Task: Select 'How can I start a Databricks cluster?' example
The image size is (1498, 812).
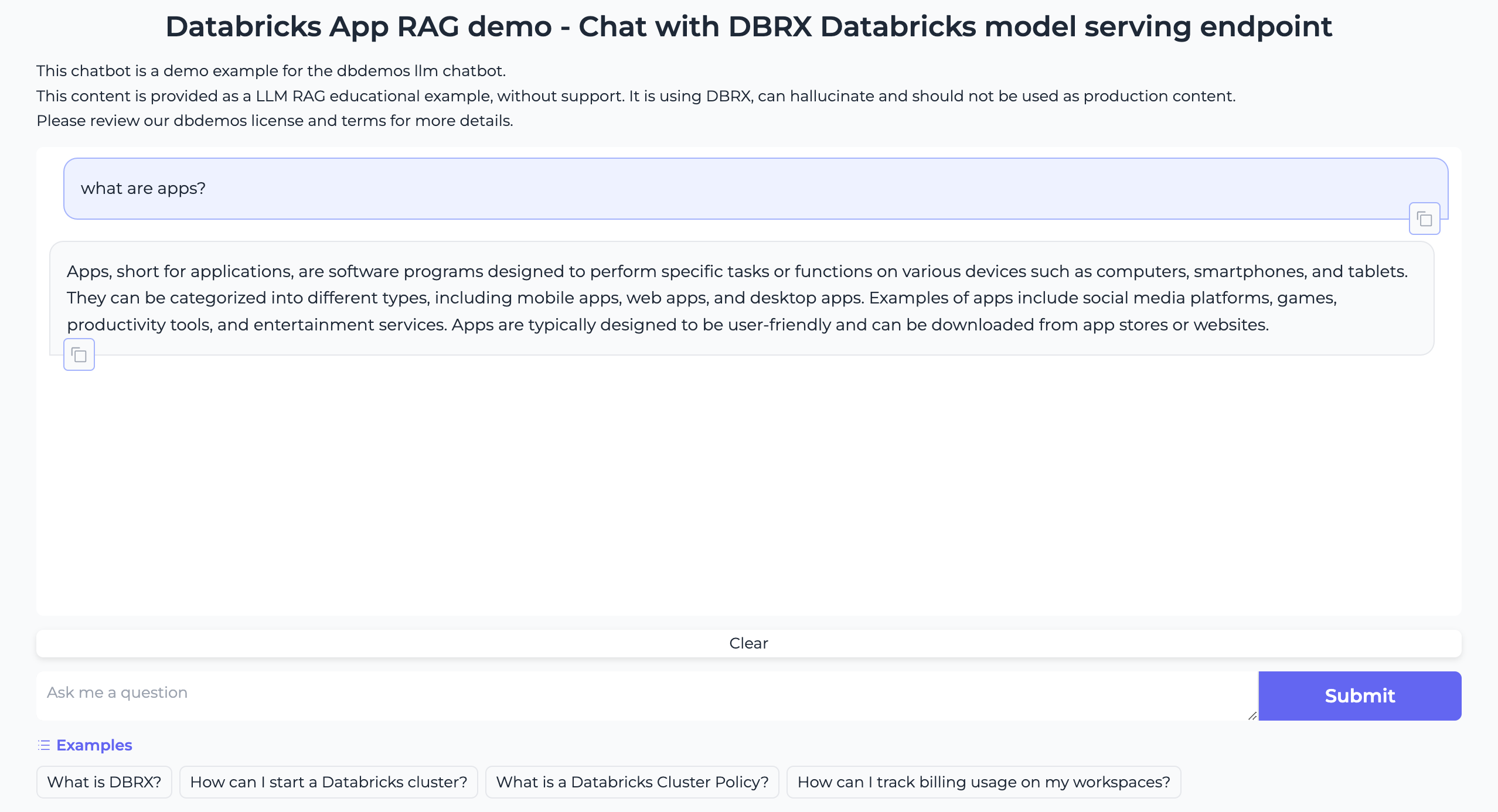Action: [329, 782]
